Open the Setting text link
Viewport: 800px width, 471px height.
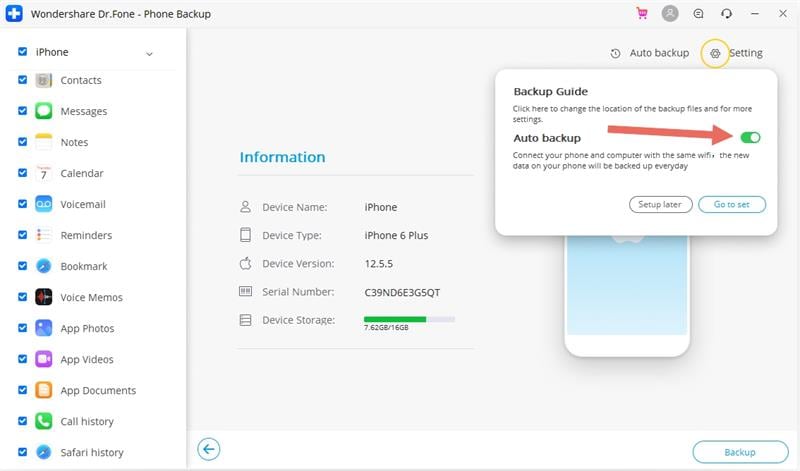[745, 53]
